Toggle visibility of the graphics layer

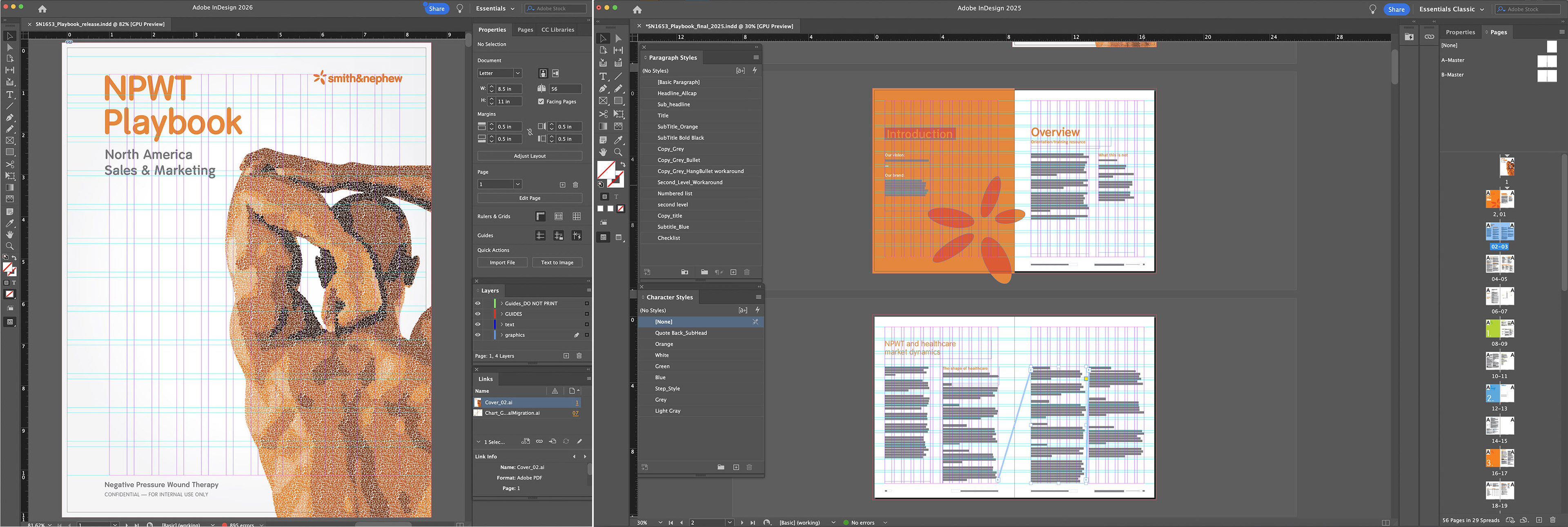(478, 335)
